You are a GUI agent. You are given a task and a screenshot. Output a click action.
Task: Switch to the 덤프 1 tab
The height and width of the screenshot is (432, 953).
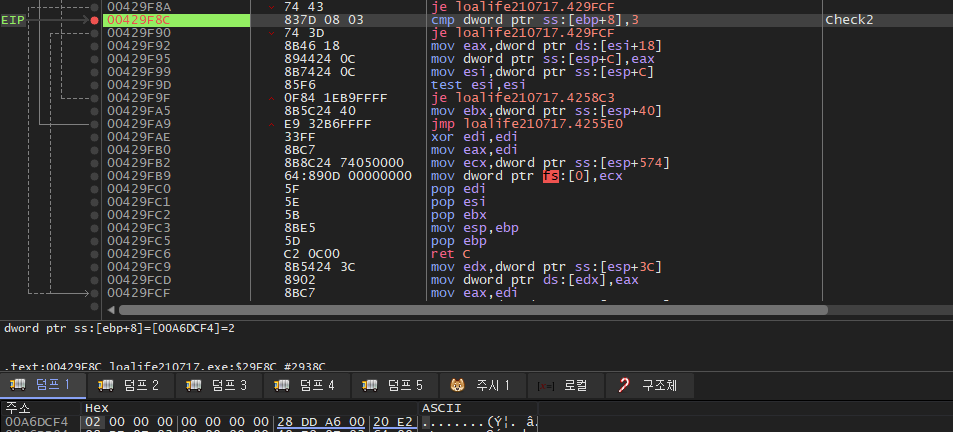coord(43,385)
